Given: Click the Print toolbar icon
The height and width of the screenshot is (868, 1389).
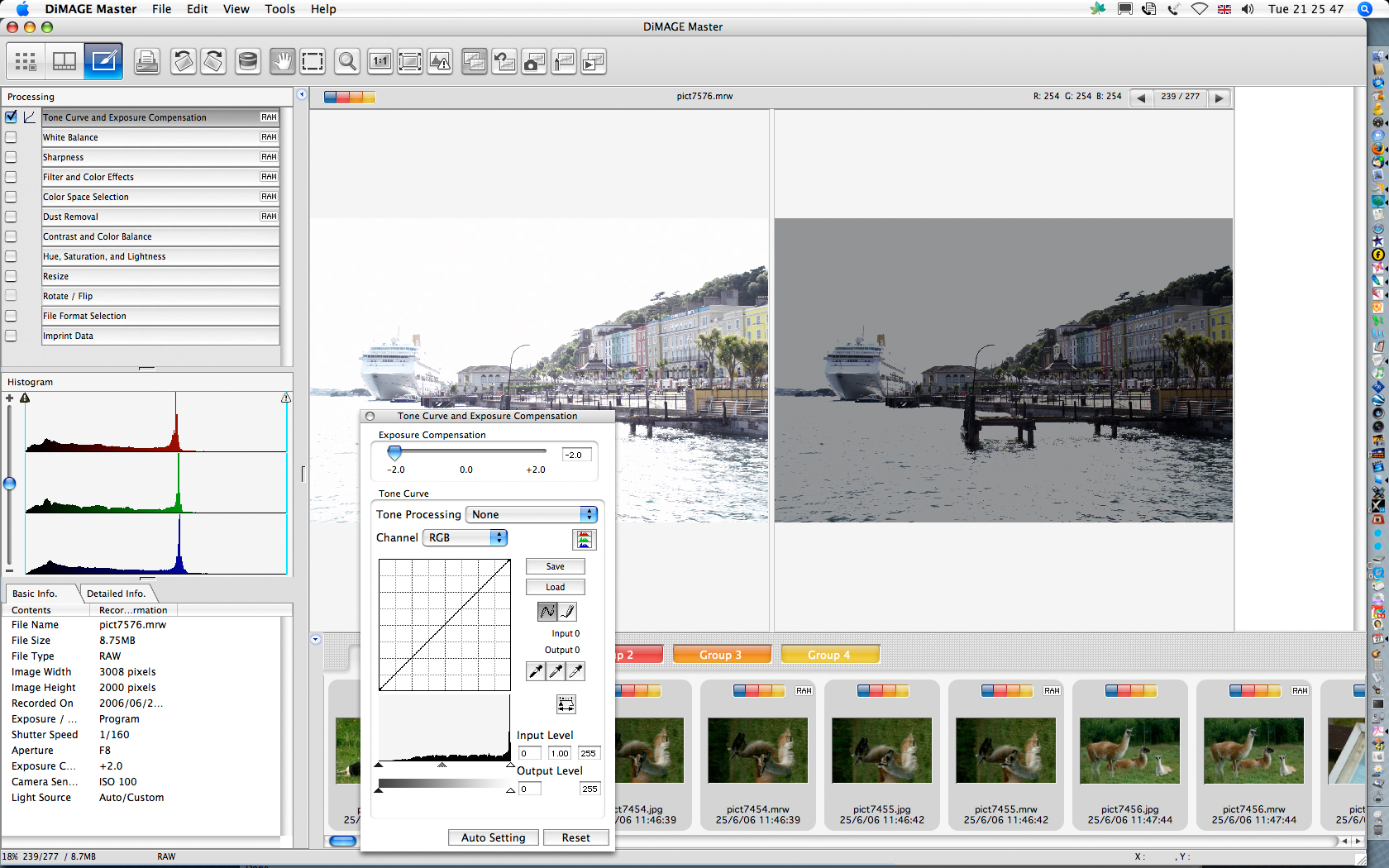Looking at the screenshot, I should pos(147,61).
